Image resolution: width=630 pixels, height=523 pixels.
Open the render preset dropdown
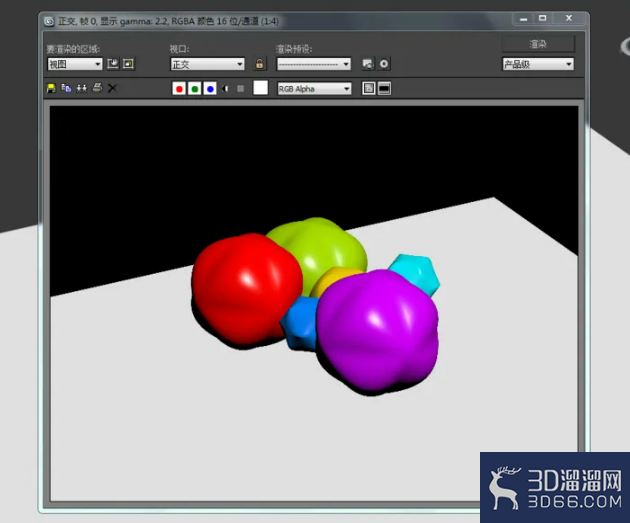(314, 64)
